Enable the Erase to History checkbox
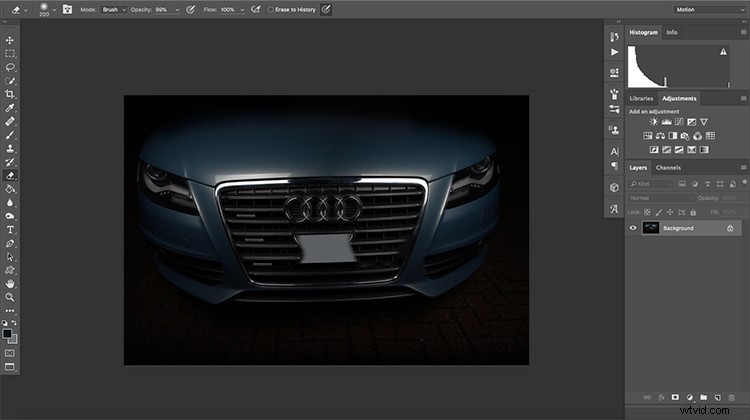 click(271, 10)
